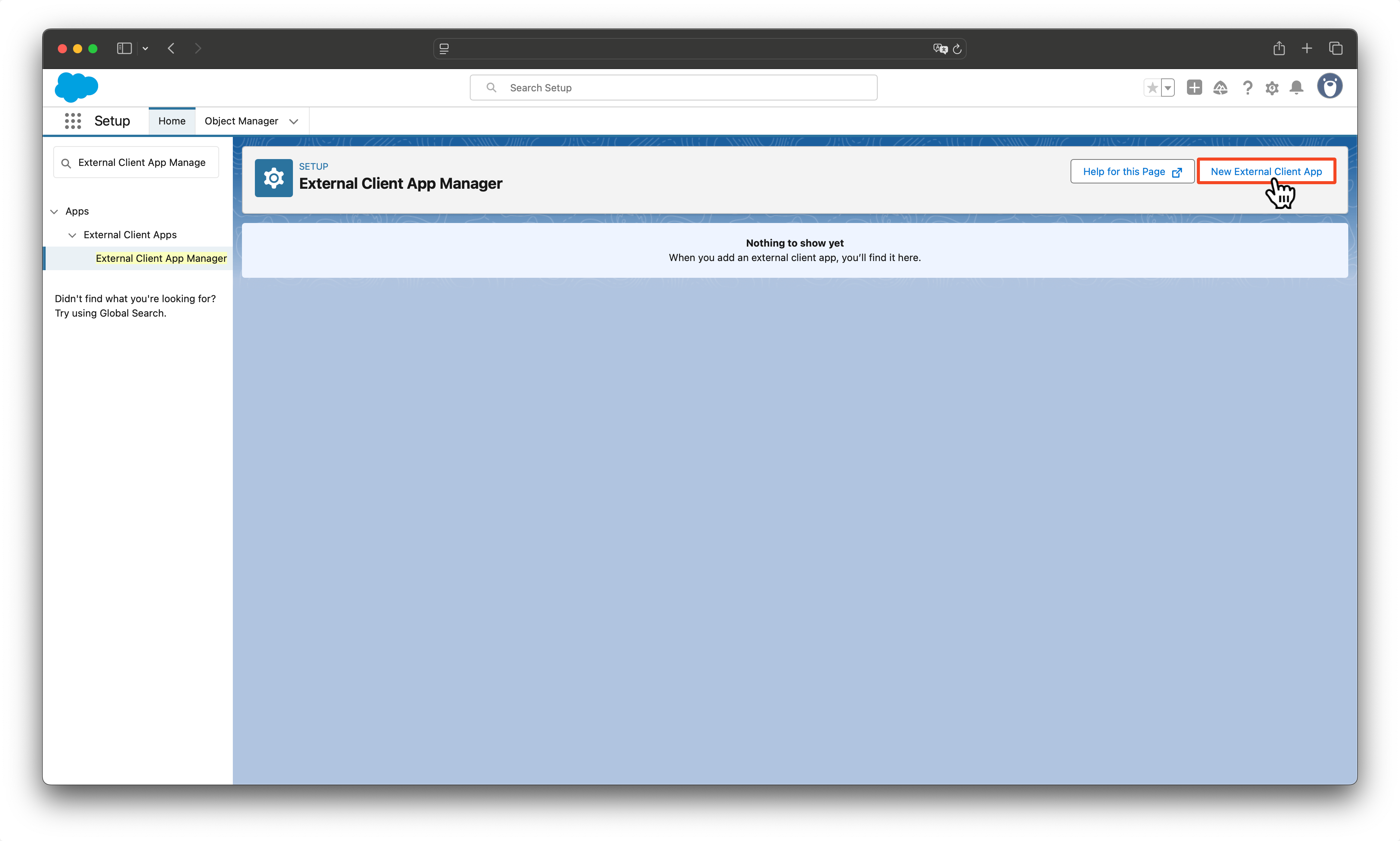Open the App Launcher dots grid
Viewport: 1400px width, 841px height.
[x=73, y=121]
